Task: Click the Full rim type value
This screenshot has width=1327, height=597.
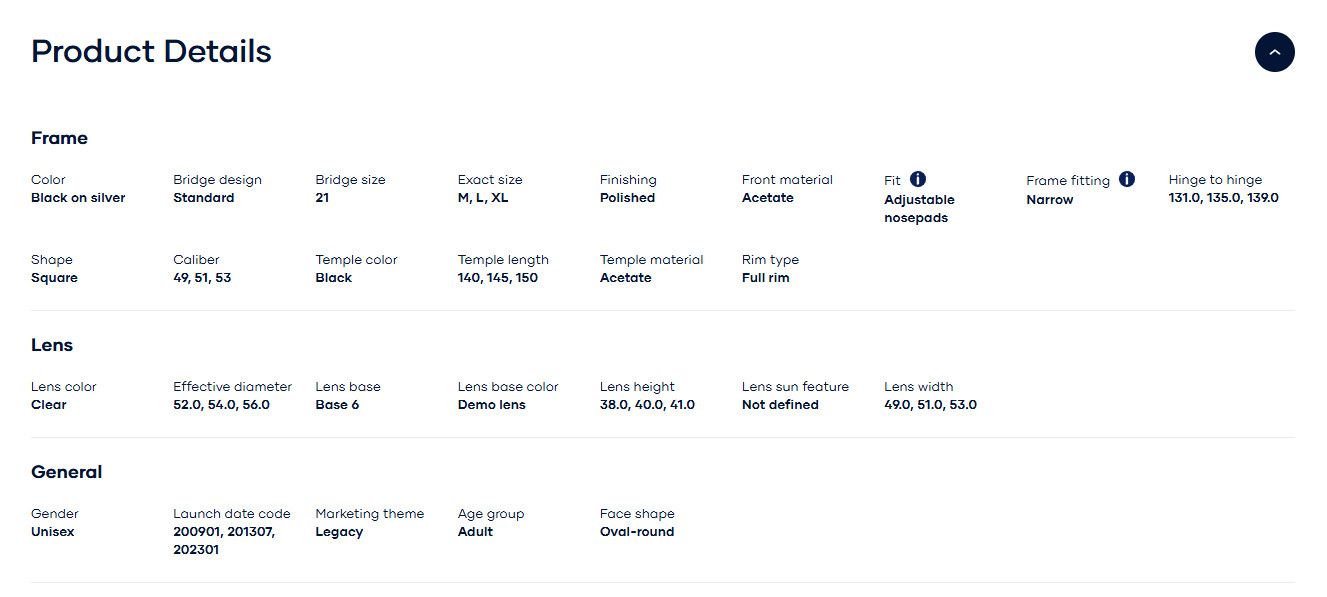Action: (765, 278)
